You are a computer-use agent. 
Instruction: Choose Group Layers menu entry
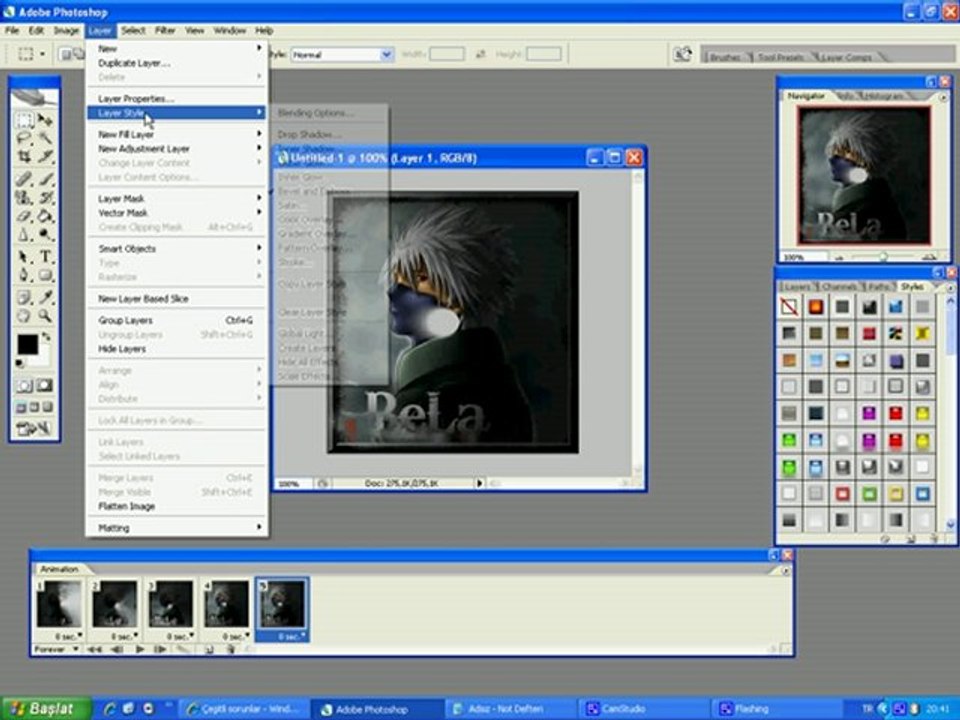[176, 320]
